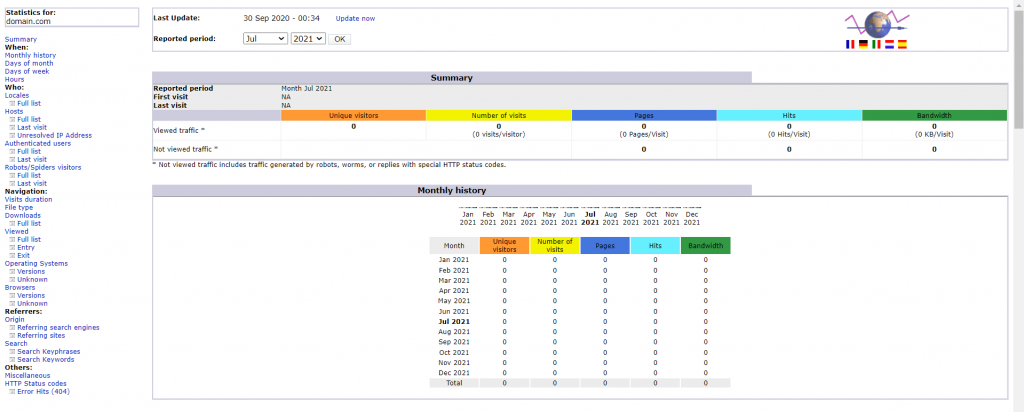Click the orange Unique visitors header in Summary
Viewport: 1024px width, 412px height.
353,115
